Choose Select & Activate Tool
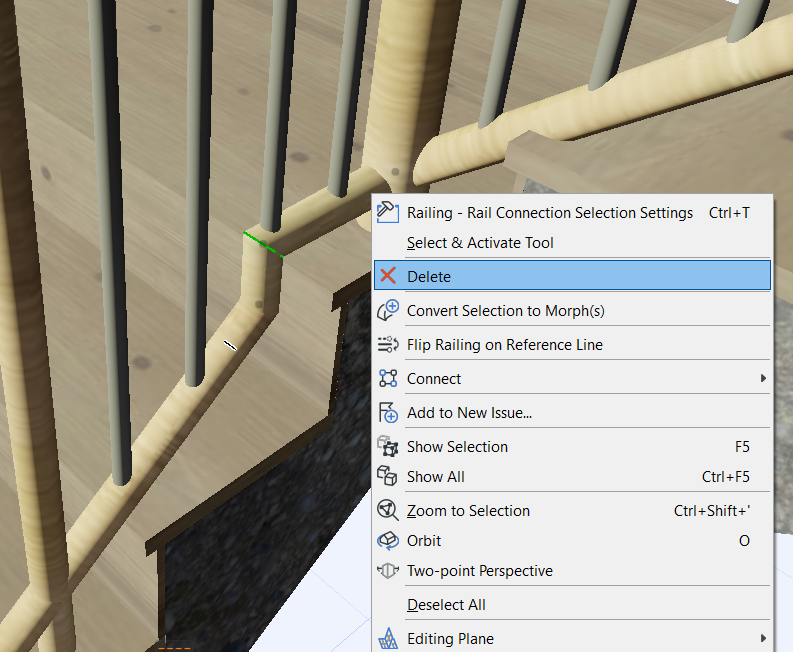Screen dimensions: 793x652 click(x=572, y=243)
